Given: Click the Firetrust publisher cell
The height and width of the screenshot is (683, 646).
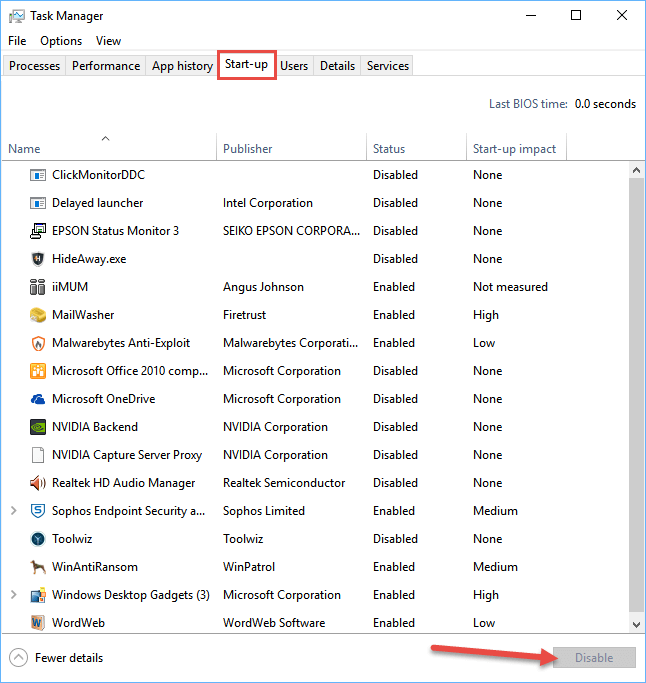Looking at the screenshot, I should [x=244, y=315].
